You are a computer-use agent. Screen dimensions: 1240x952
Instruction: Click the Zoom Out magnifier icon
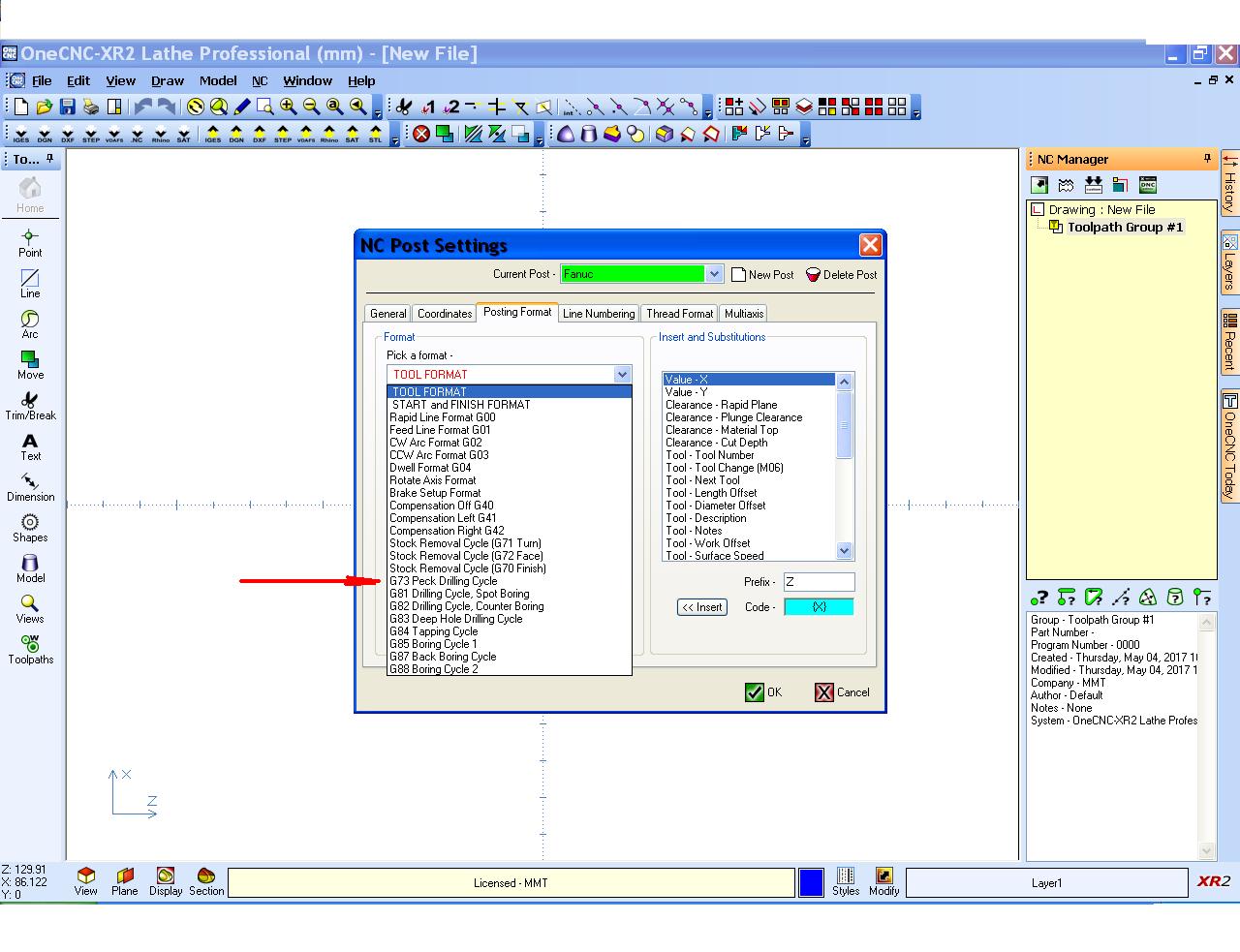pos(311,107)
